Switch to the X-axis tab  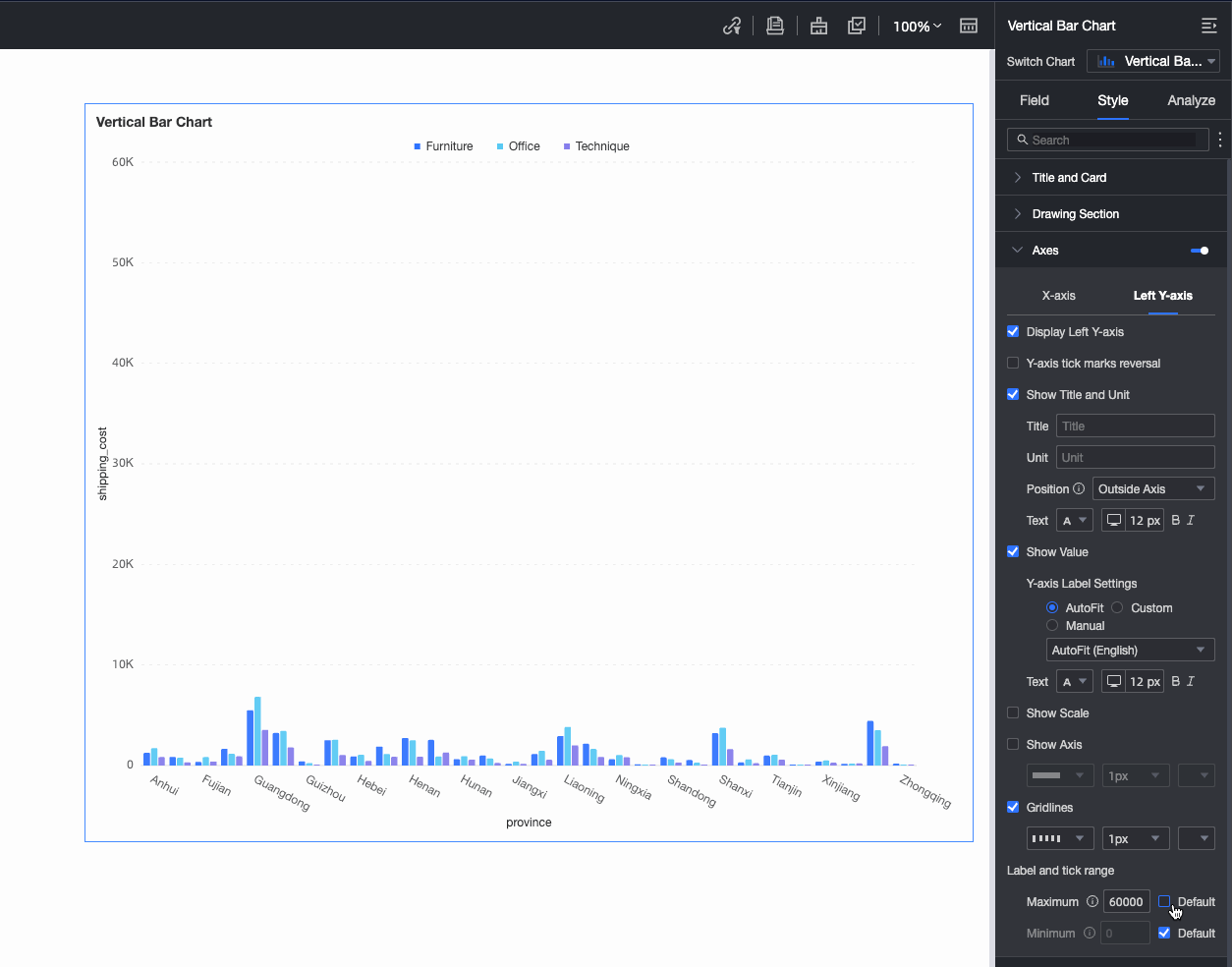click(x=1058, y=295)
